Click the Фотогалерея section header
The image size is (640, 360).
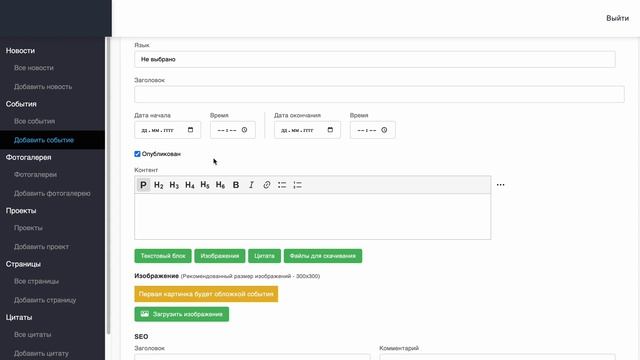tap(29, 158)
